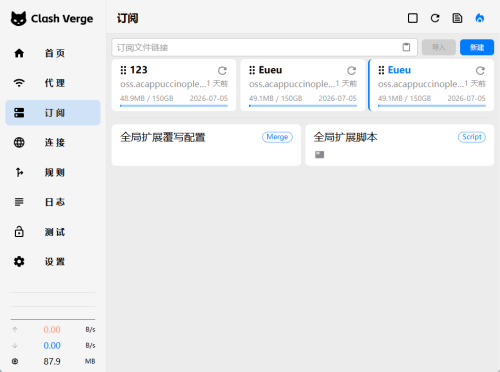Viewport: 500px width, 372px height.
Task: Click the memory chip icon
Action: (x=15, y=361)
